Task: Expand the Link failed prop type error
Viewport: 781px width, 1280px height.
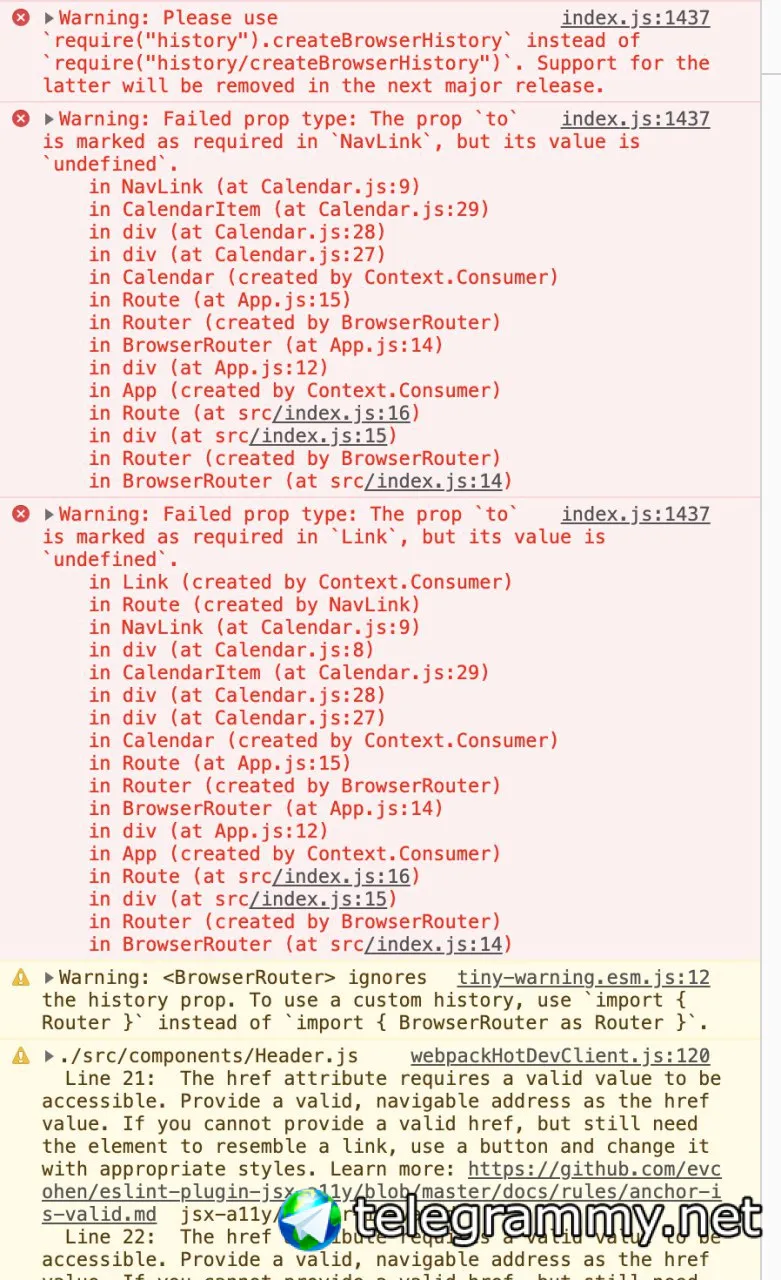Action: tap(49, 514)
